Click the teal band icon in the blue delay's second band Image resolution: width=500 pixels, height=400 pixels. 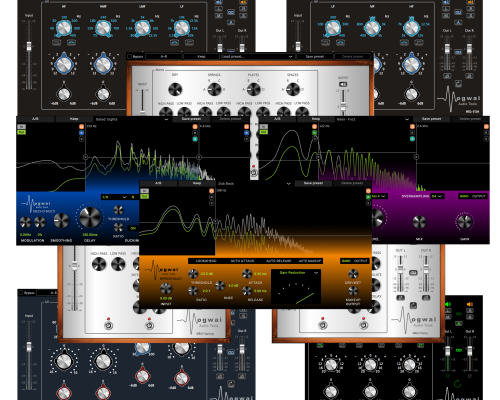pos(195,139)
